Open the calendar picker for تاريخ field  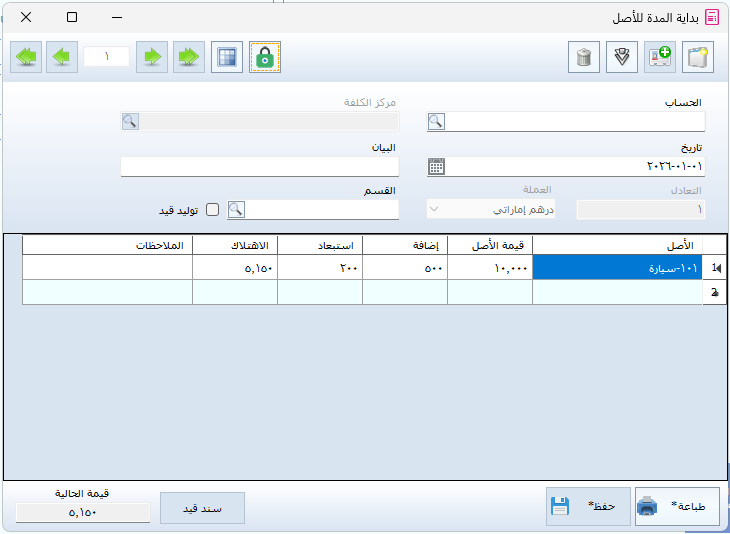coord(436,166)
